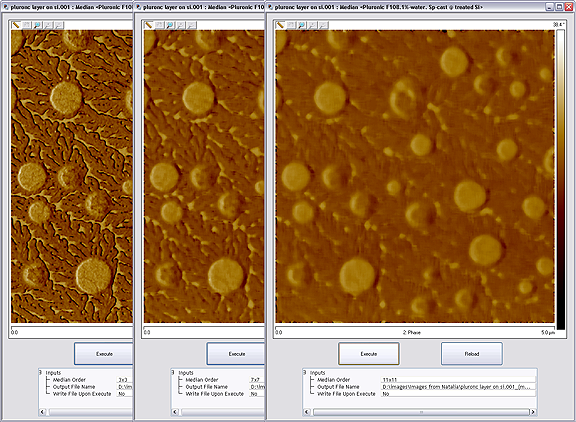
Task: Collapse the Inputs tree in the 7x7 window
Action: tap(173, 372)
